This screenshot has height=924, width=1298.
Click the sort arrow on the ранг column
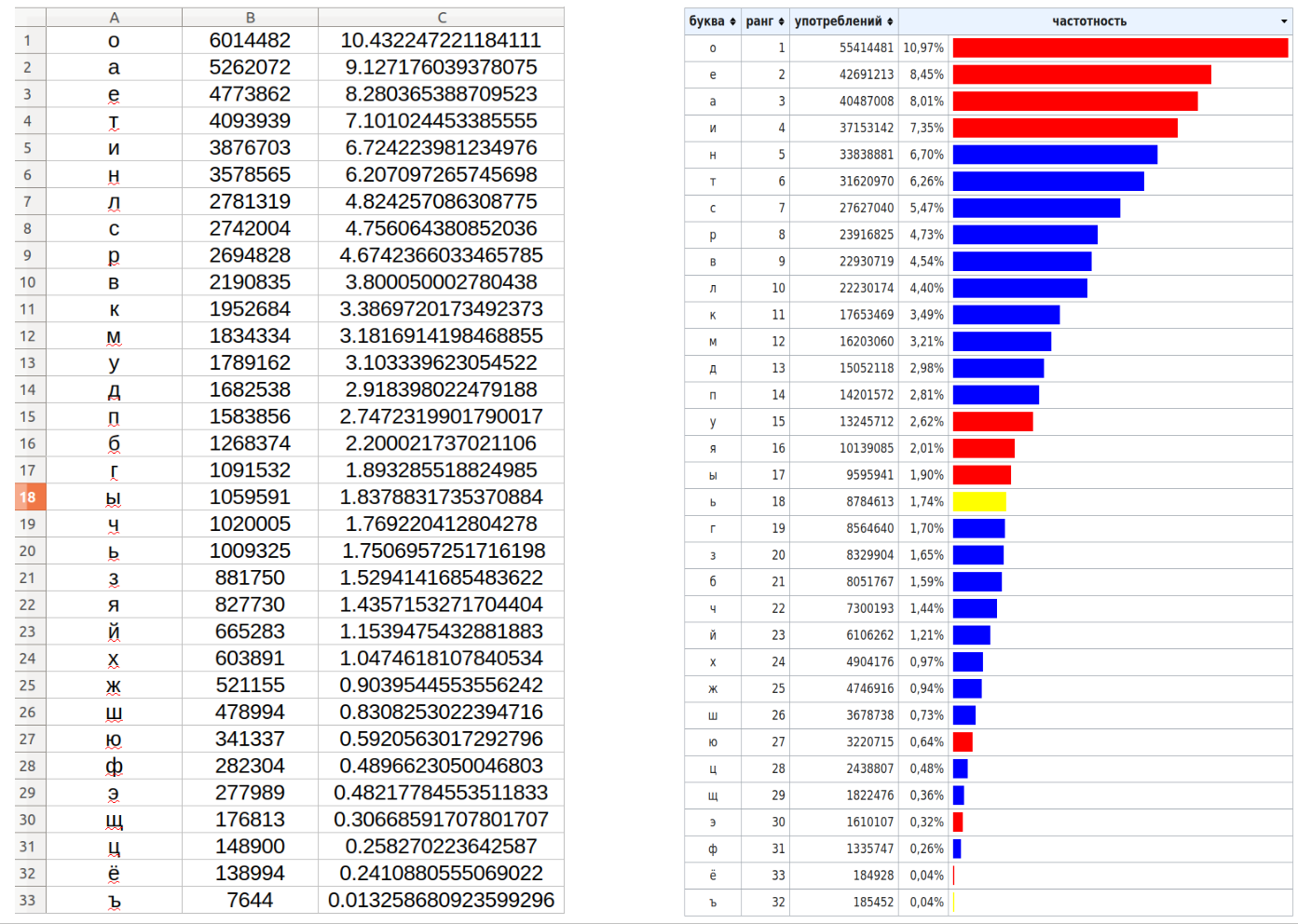pos(784,20)
